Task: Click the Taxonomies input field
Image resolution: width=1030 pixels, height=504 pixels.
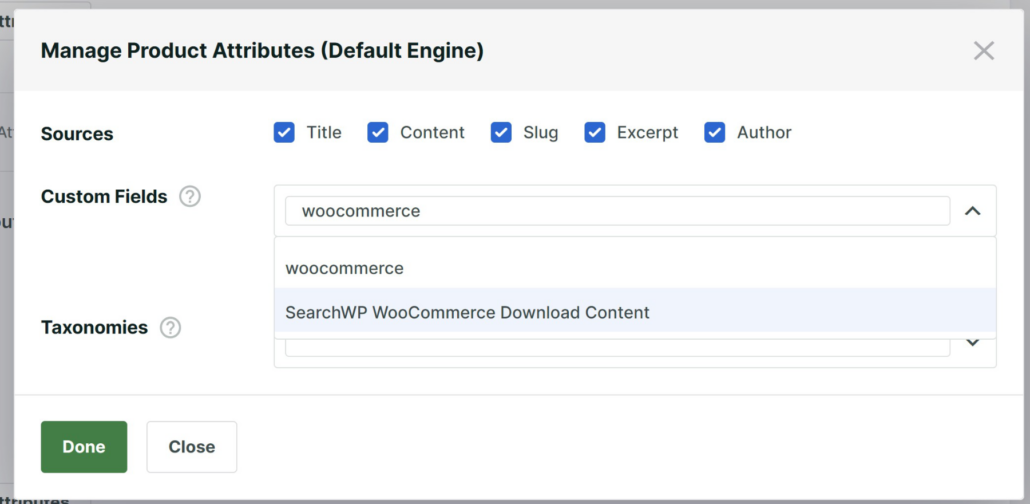Action: pyautogui.click(x=617, y=348)
